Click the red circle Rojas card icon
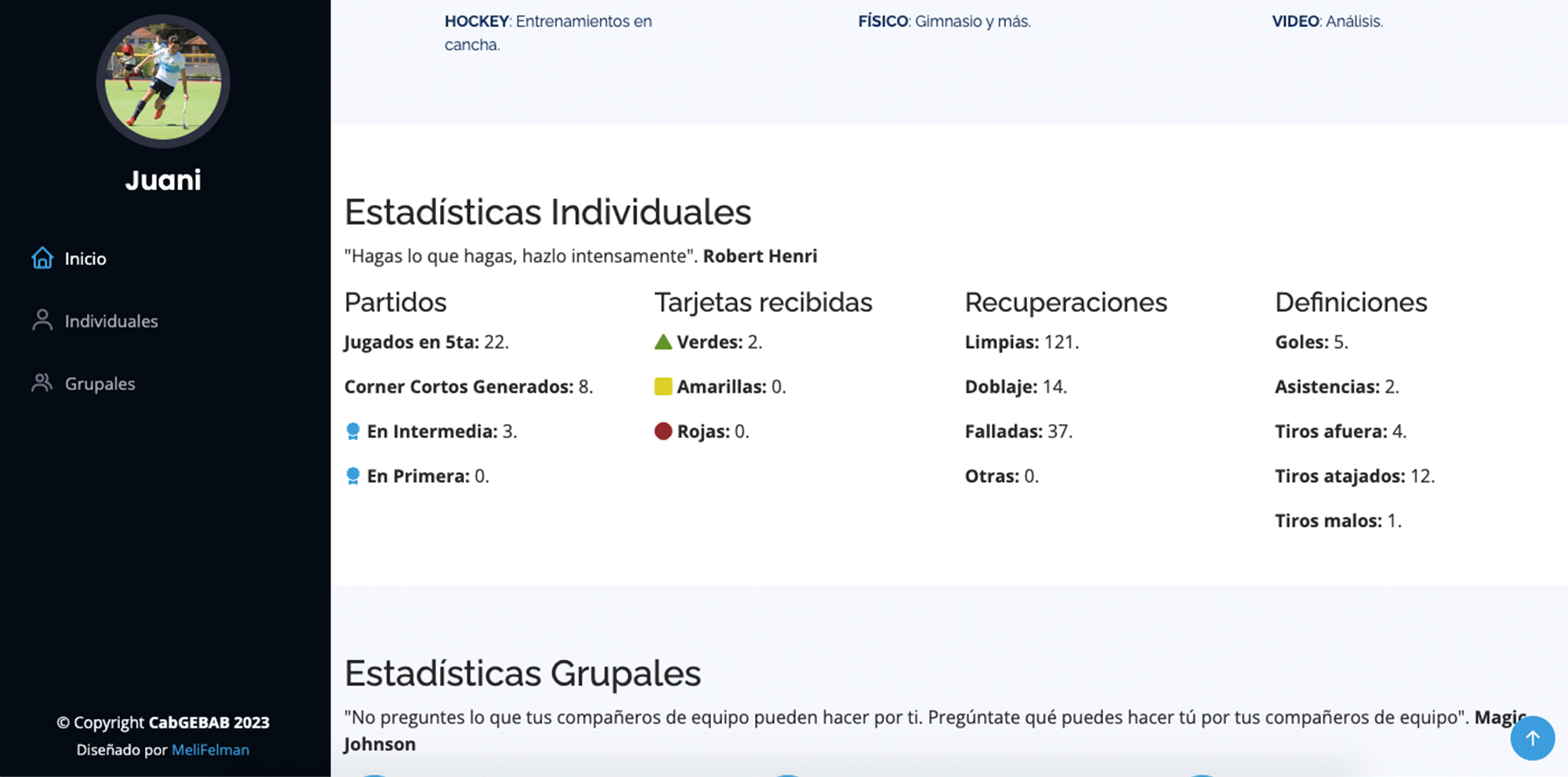This screenshot has height=777, width=1568. pos(663,431)
